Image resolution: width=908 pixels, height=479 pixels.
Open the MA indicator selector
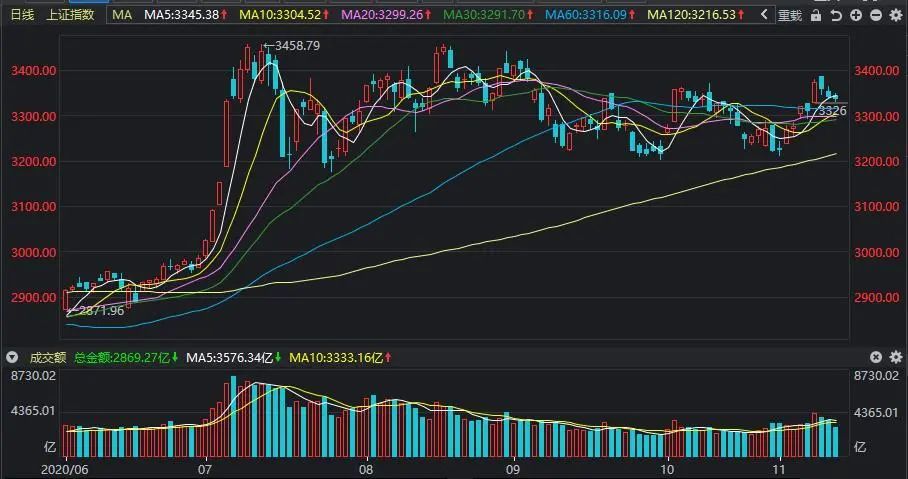coord(121,15)
